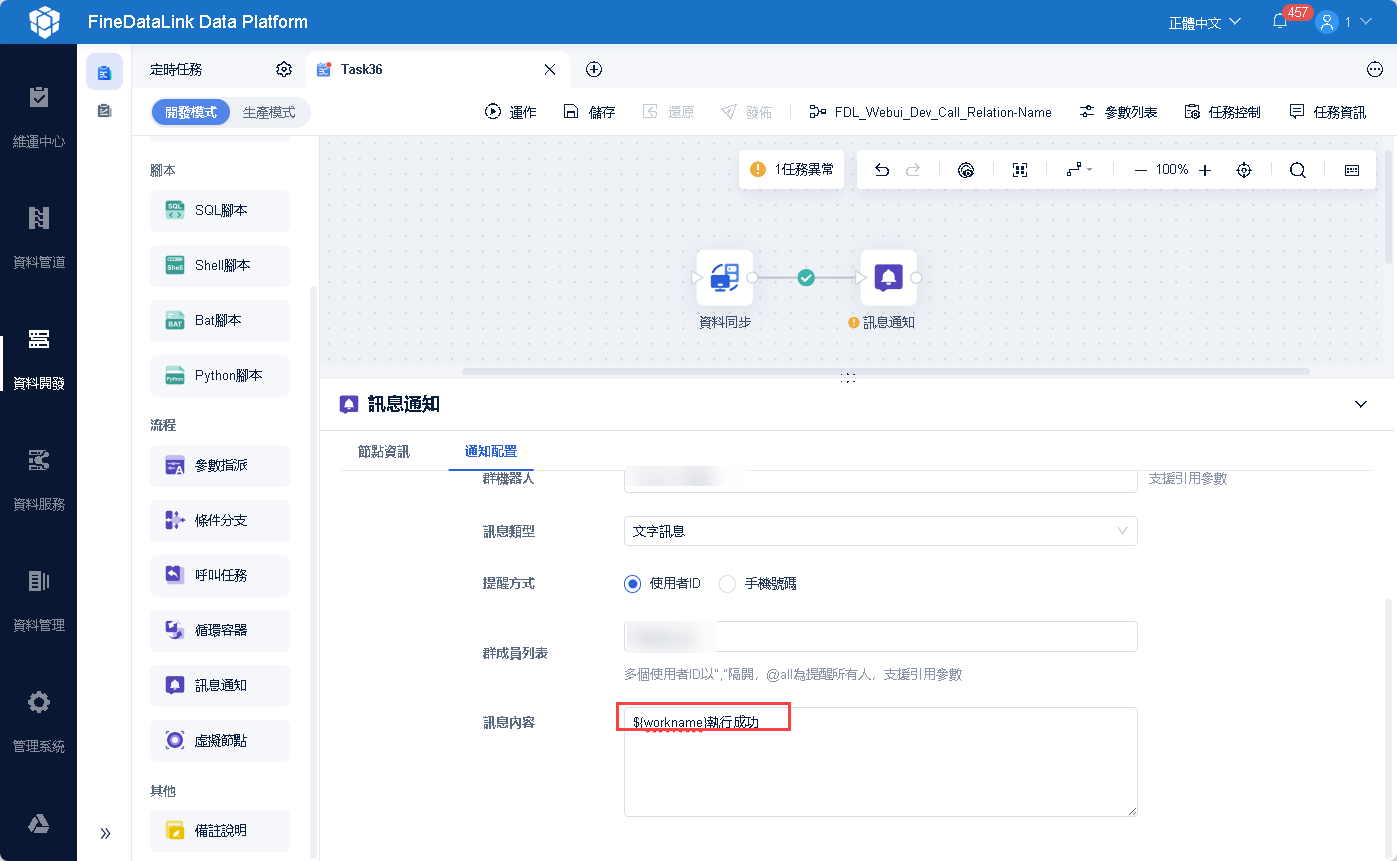Expand the sidebar with the double-arrow icon

[x=105, y=833]
